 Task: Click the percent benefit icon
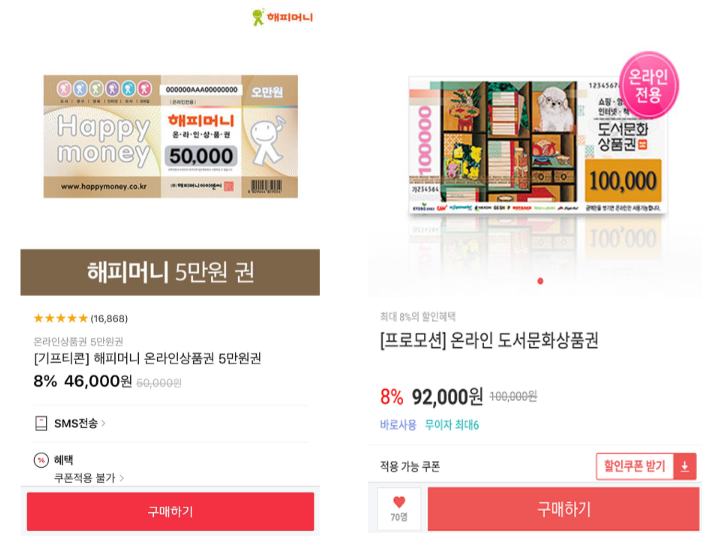[41, 460]
